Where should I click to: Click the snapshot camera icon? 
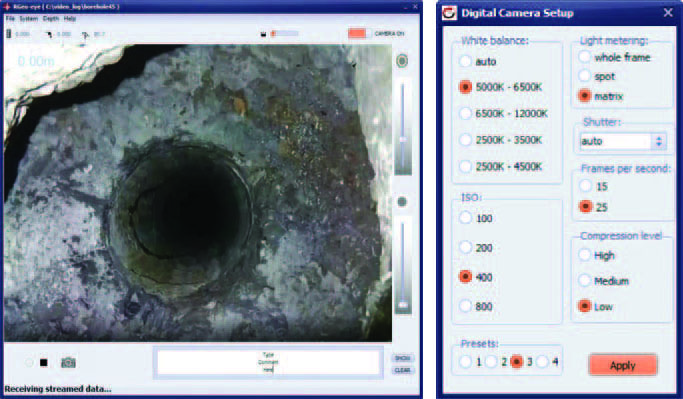click(68, 362)
